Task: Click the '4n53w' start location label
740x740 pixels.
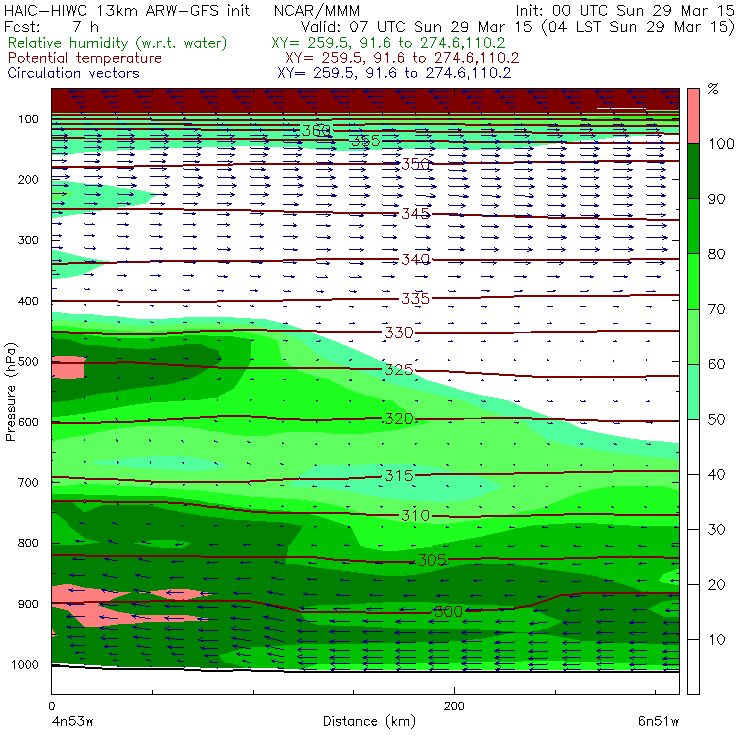Action: click(73, 722)
